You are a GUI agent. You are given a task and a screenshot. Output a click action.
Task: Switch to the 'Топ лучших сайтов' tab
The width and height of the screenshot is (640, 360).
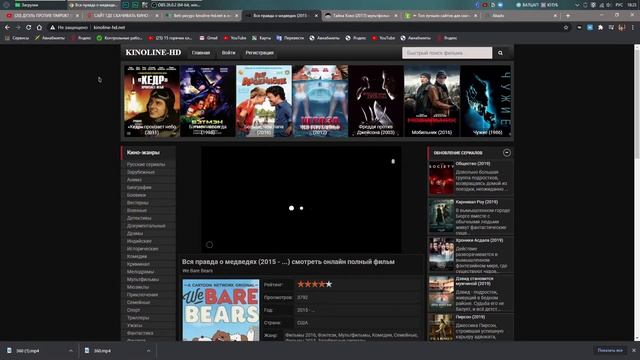pos(441,16)
